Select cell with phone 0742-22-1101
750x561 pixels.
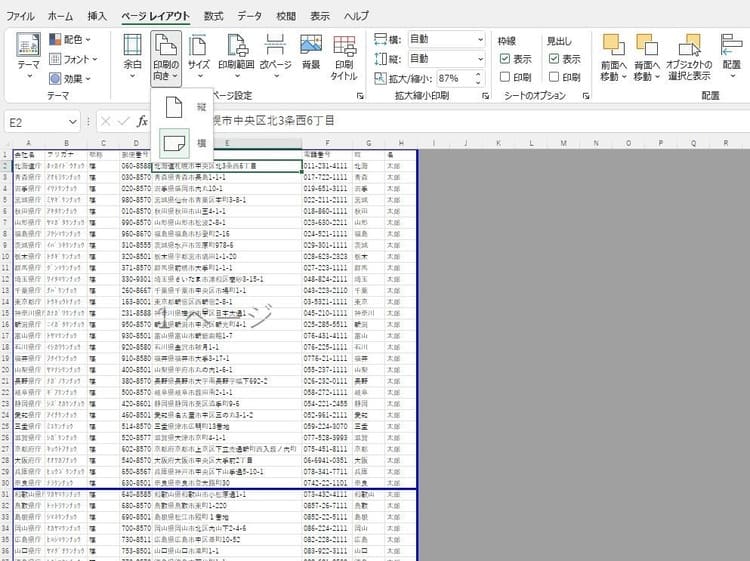point(327,483)
